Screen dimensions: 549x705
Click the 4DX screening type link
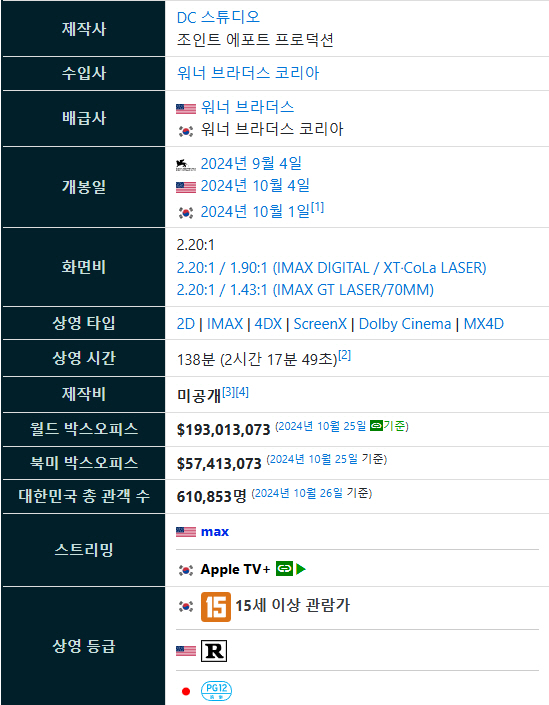268,324
